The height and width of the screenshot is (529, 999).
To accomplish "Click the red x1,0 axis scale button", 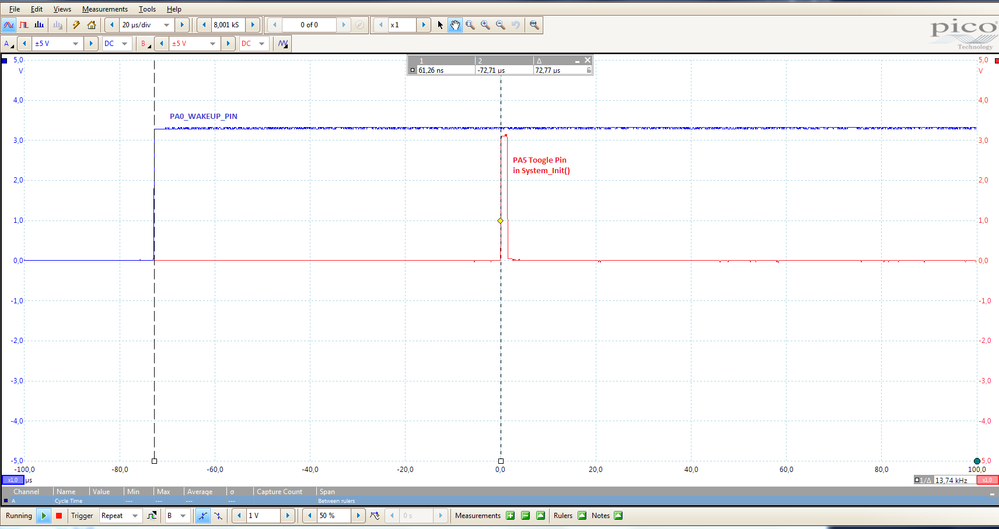I will coord(986,480).
